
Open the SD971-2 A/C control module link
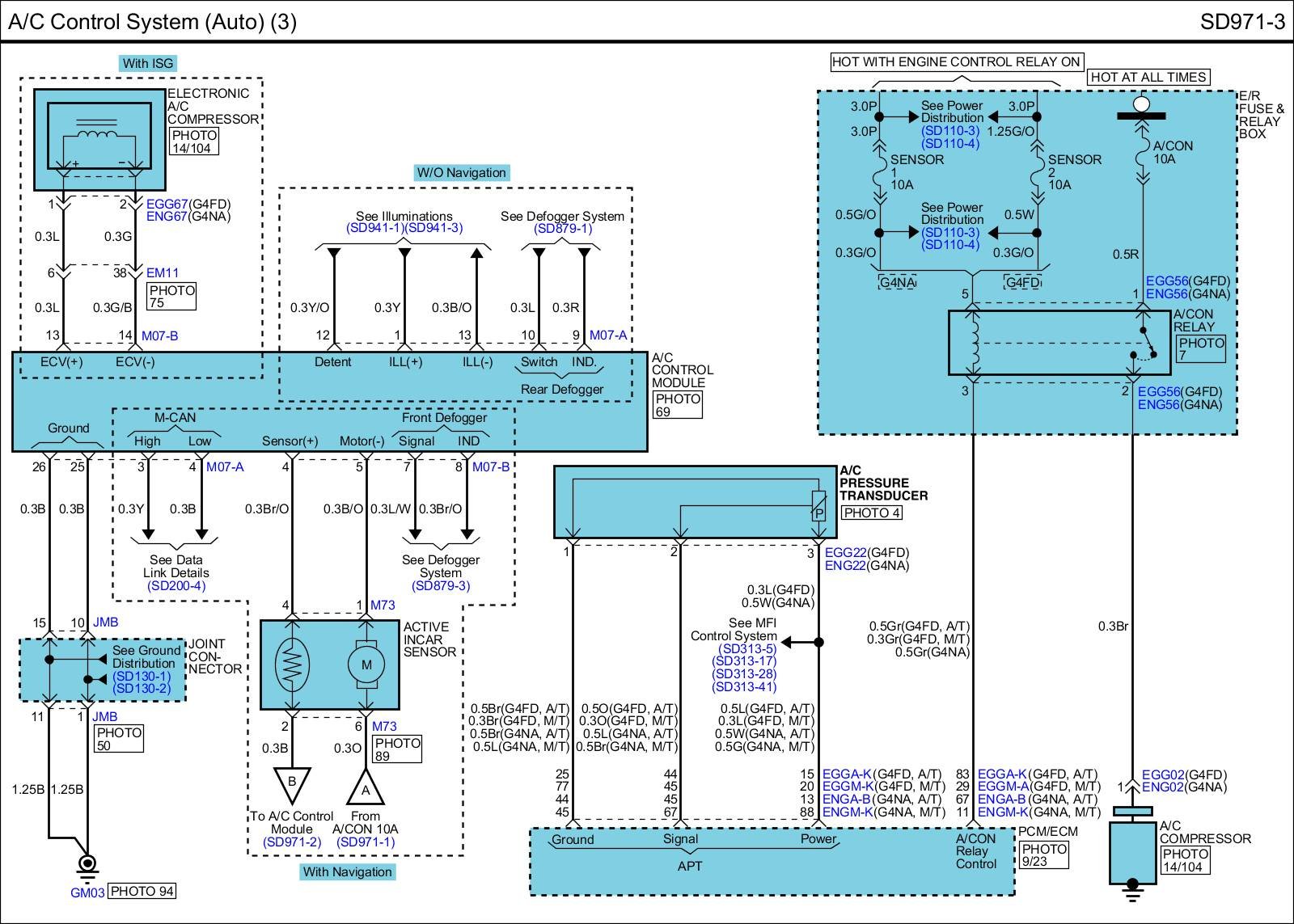pyautogui.click(x=291, y=842)
